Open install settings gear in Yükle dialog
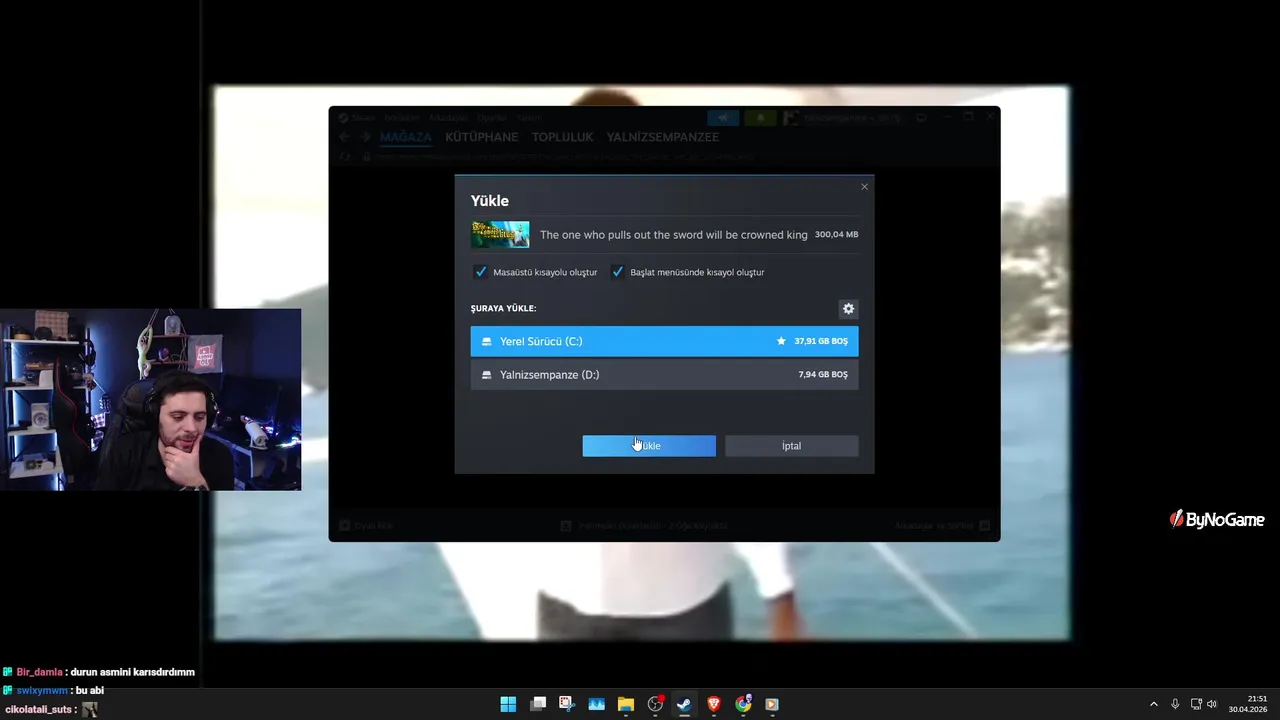Screen dimensions: 1280x720 click(x=848, y=309)
